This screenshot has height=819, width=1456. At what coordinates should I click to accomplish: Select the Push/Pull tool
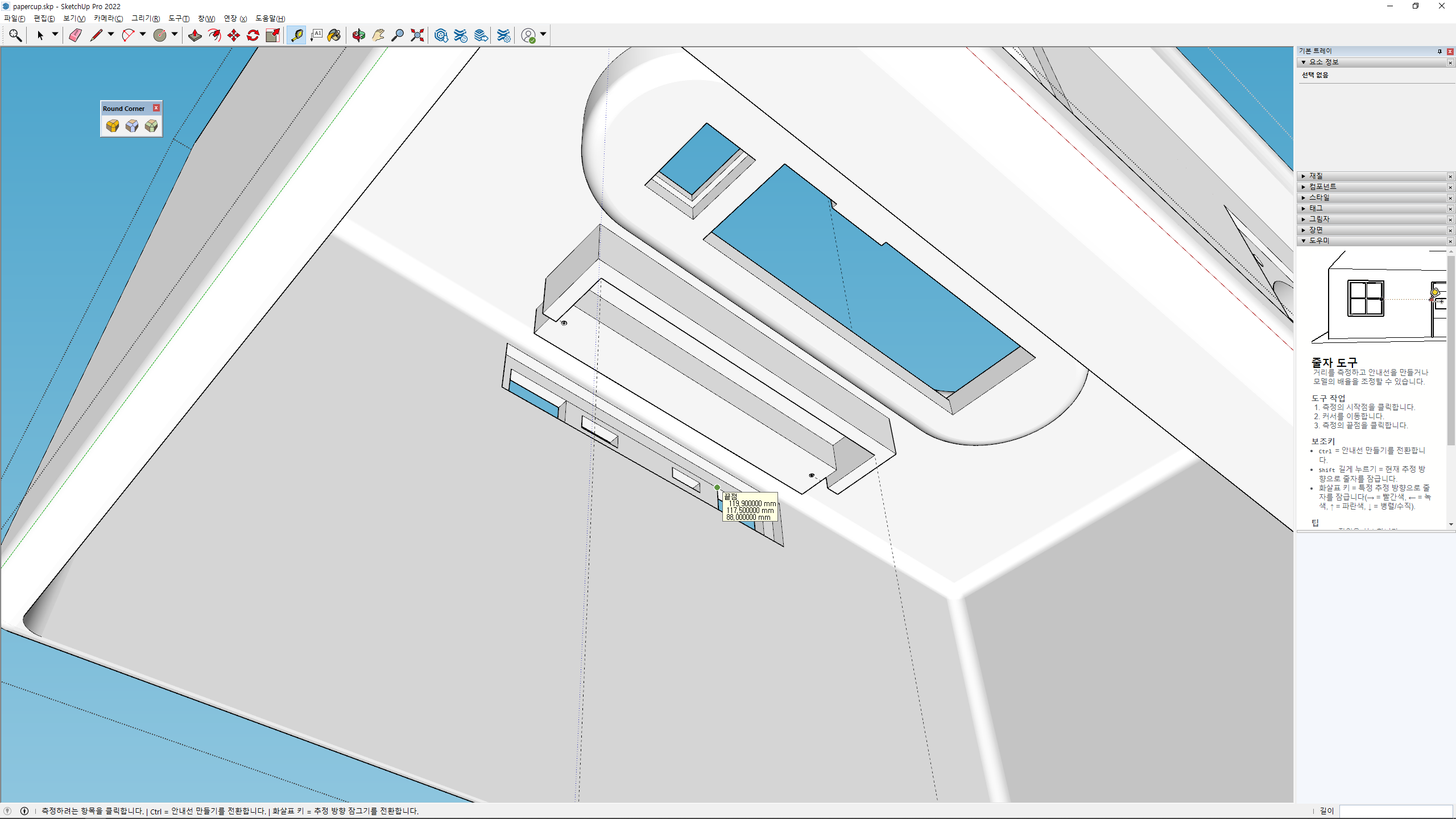(195, 35)
